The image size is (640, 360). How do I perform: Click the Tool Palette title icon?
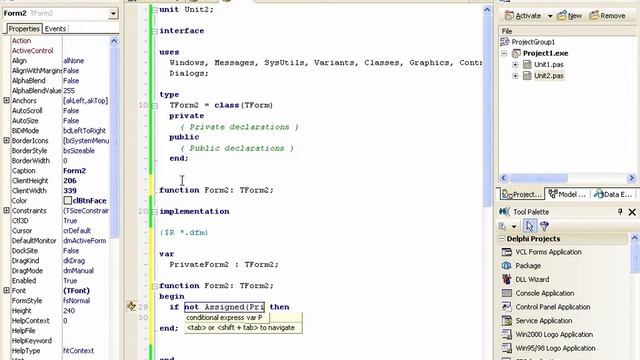(x=504, y=212)
